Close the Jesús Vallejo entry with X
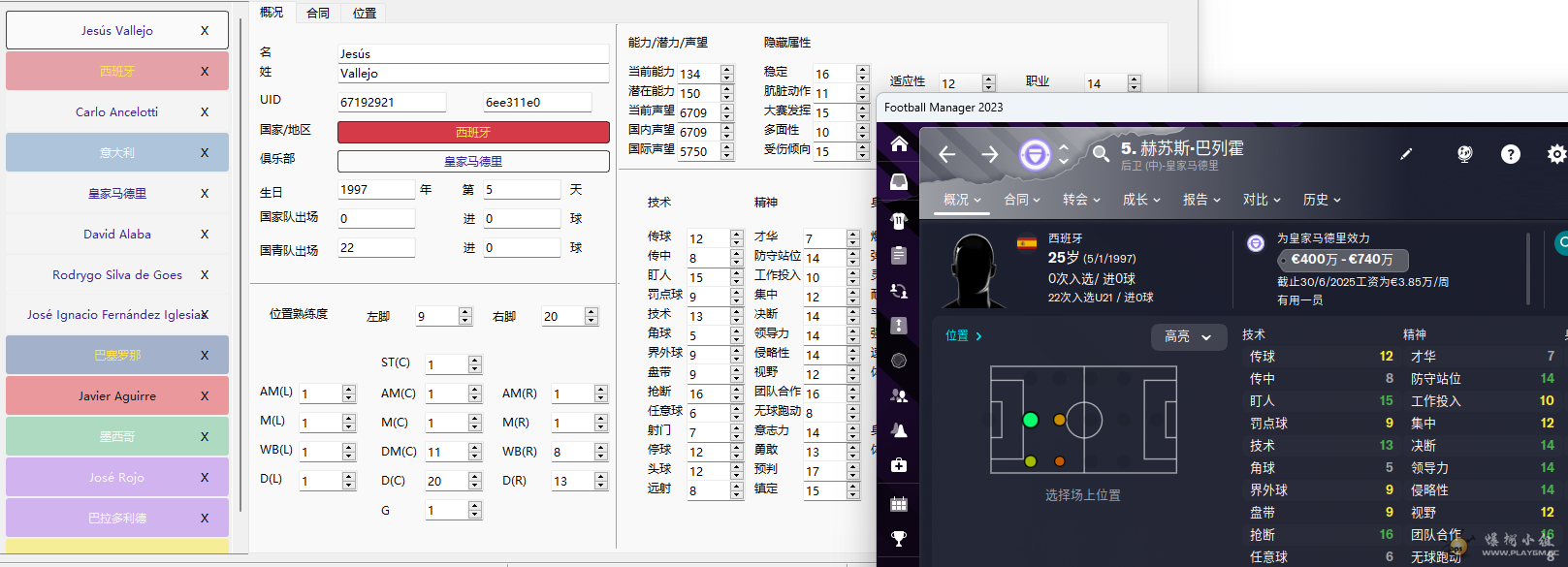Screen dimensions: 1568x567 (205, 30)
